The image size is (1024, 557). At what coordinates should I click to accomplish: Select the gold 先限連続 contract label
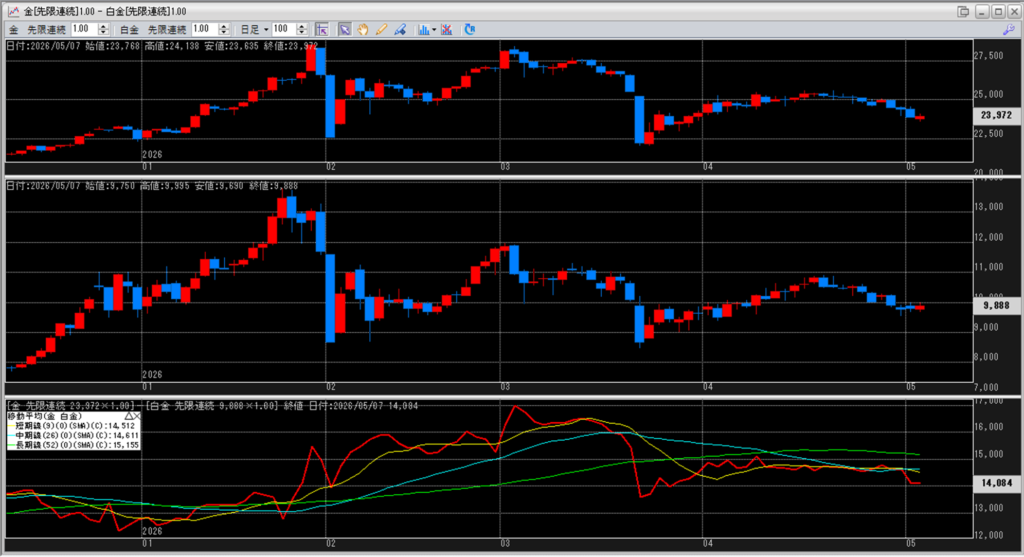(x=46, y=30)
